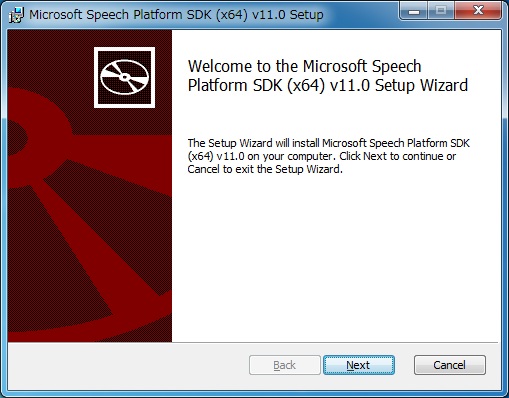The image size is (509, 398).
Task: Click the 'Setup Wizard will install' description text
Action: click(329, 156)
